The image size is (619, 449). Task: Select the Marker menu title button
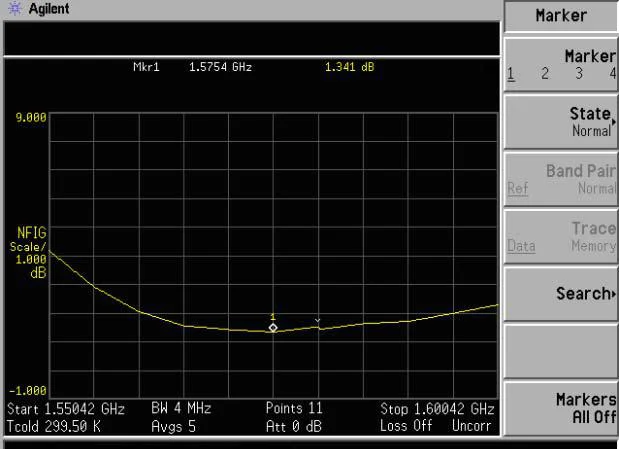[561, 16]
